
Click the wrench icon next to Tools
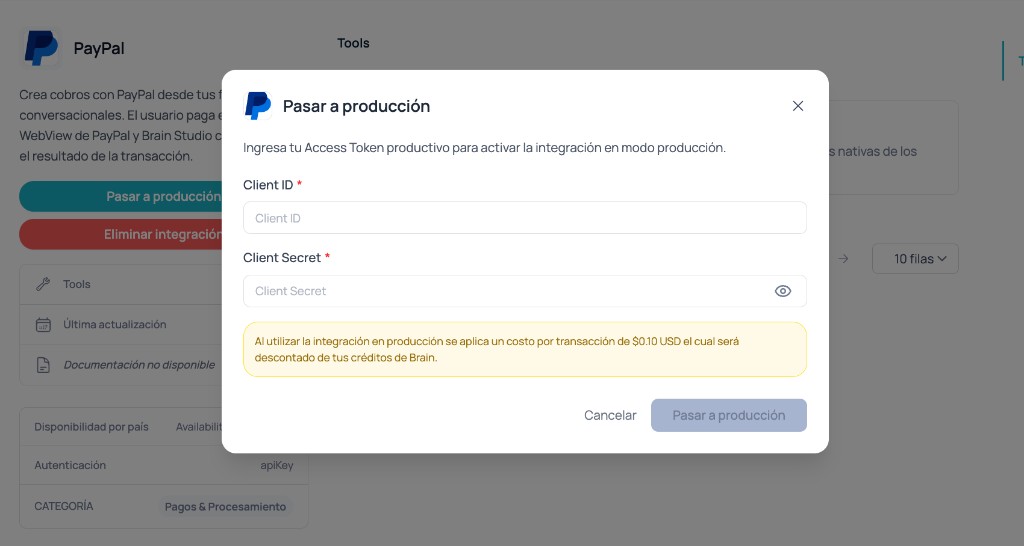click(x=43, y=284)
